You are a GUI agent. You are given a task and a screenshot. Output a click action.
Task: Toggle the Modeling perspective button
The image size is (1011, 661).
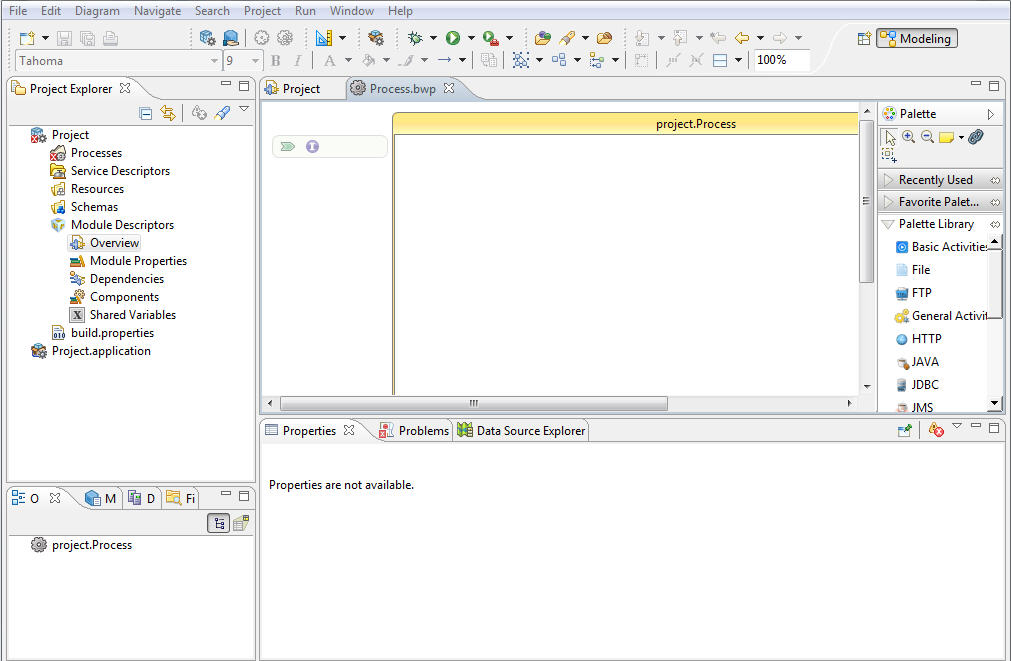pos(917,38)
